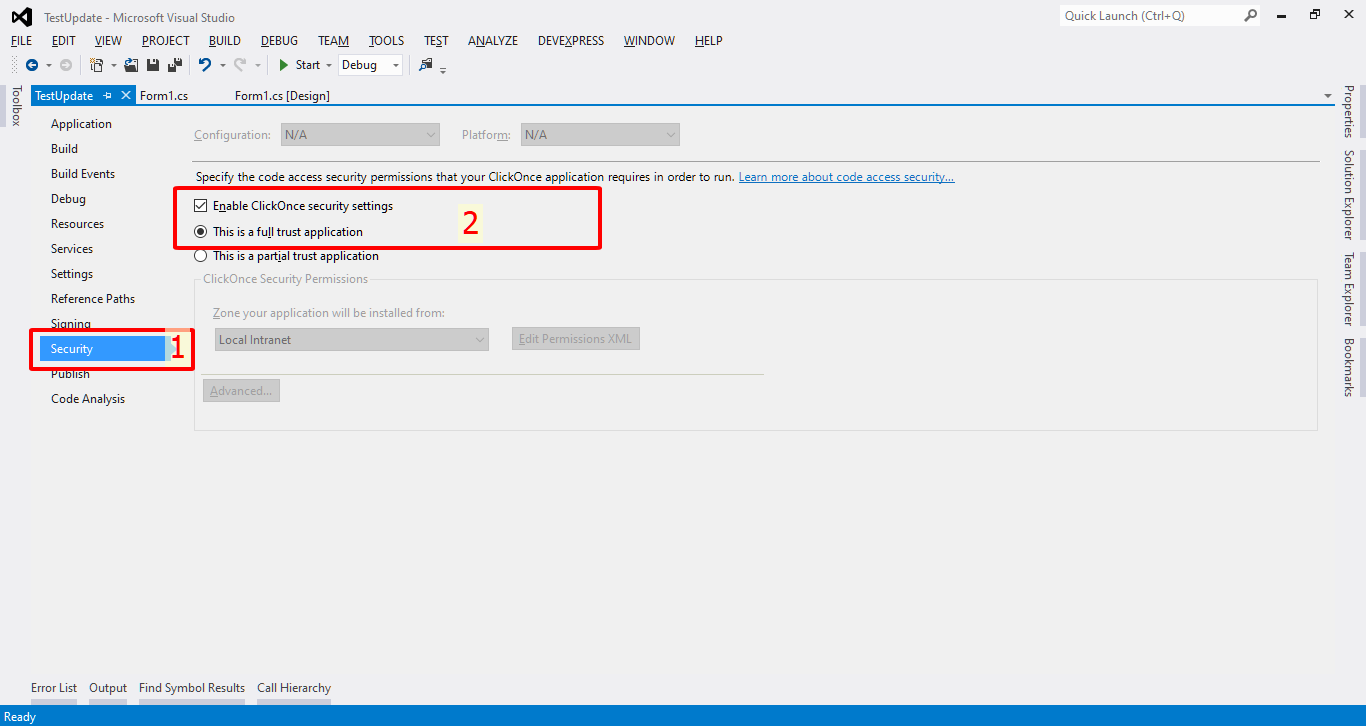Open the DEVEXPRESS menu
Image resolution: width=1366 pixels, height=726 pixels.
571,41
